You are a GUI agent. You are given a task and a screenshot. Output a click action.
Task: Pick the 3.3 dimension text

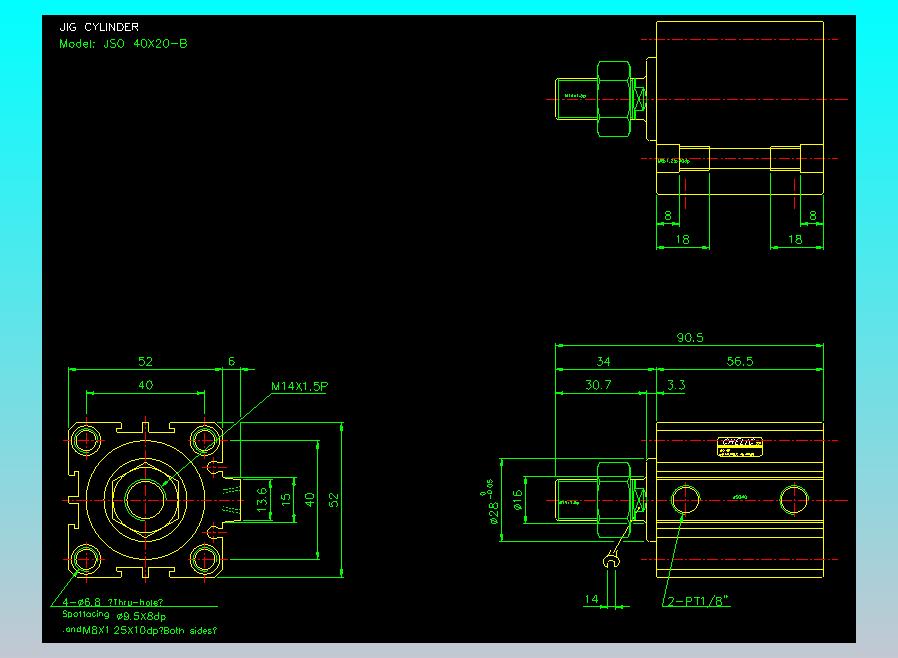676,385
